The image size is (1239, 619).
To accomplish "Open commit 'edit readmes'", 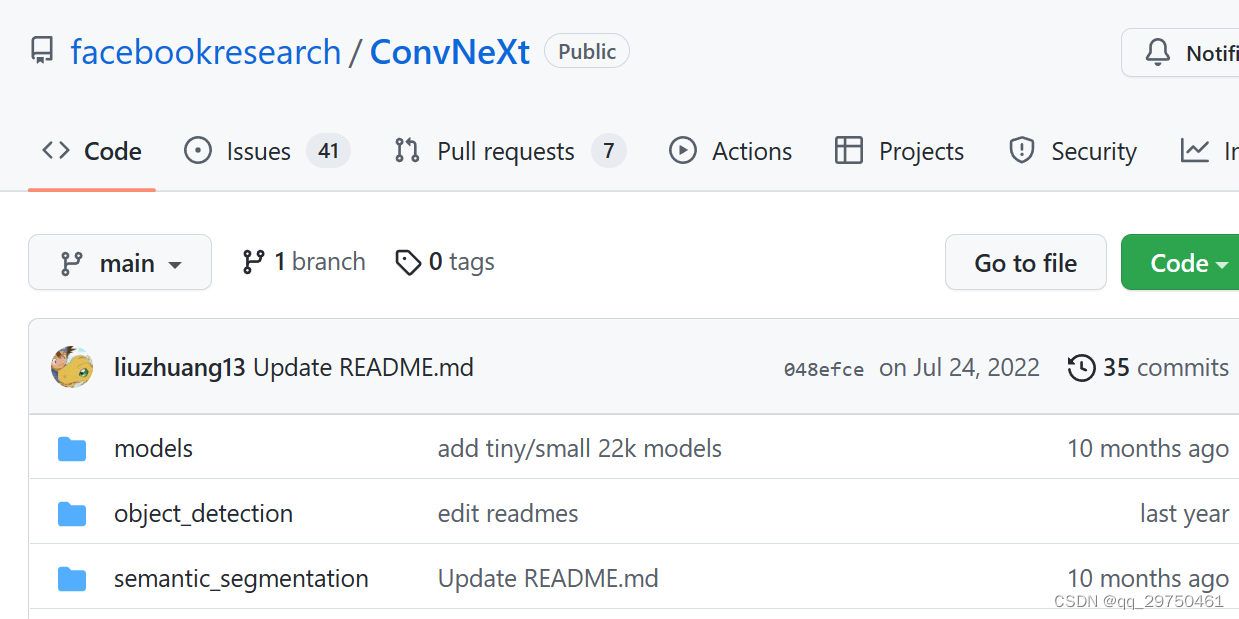I will pos(508,514).
